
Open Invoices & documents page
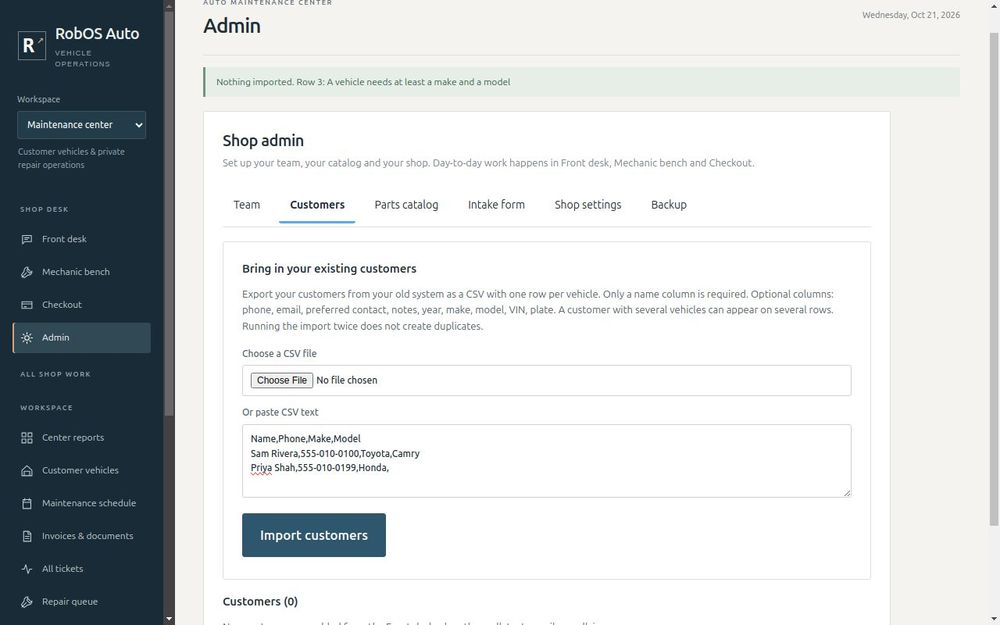pos(82,536)
